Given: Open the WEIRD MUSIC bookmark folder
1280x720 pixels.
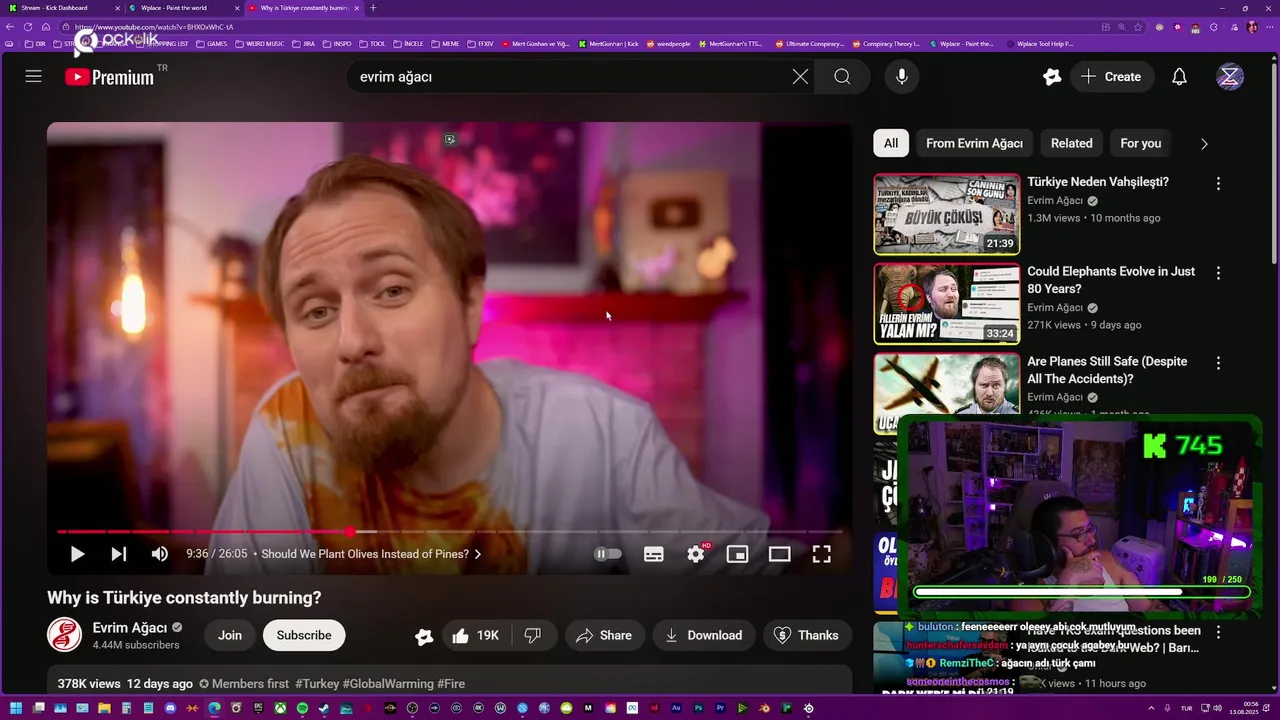Looking at the screenshot, I should (260, 44).
